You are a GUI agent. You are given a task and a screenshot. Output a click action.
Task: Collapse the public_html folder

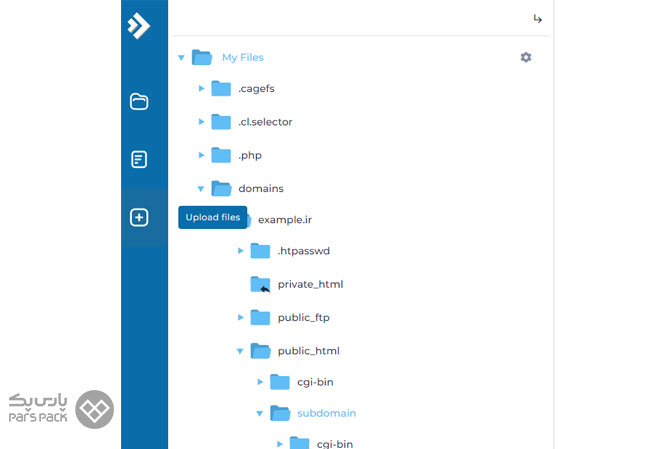pyautogui.click(x=240, y=351)
